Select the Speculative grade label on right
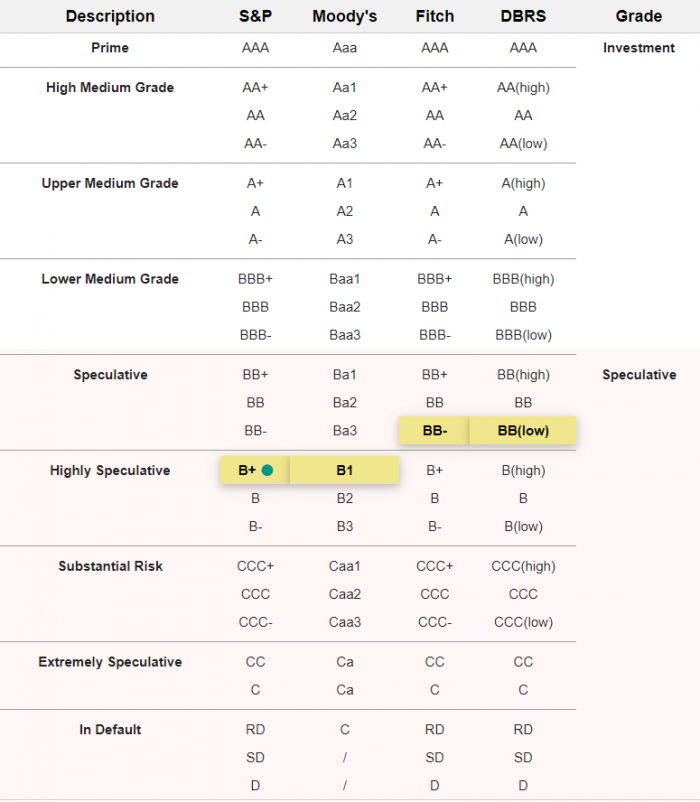This screenshot has width=700, height=802. pyautogui.click(x=639, y=375)
